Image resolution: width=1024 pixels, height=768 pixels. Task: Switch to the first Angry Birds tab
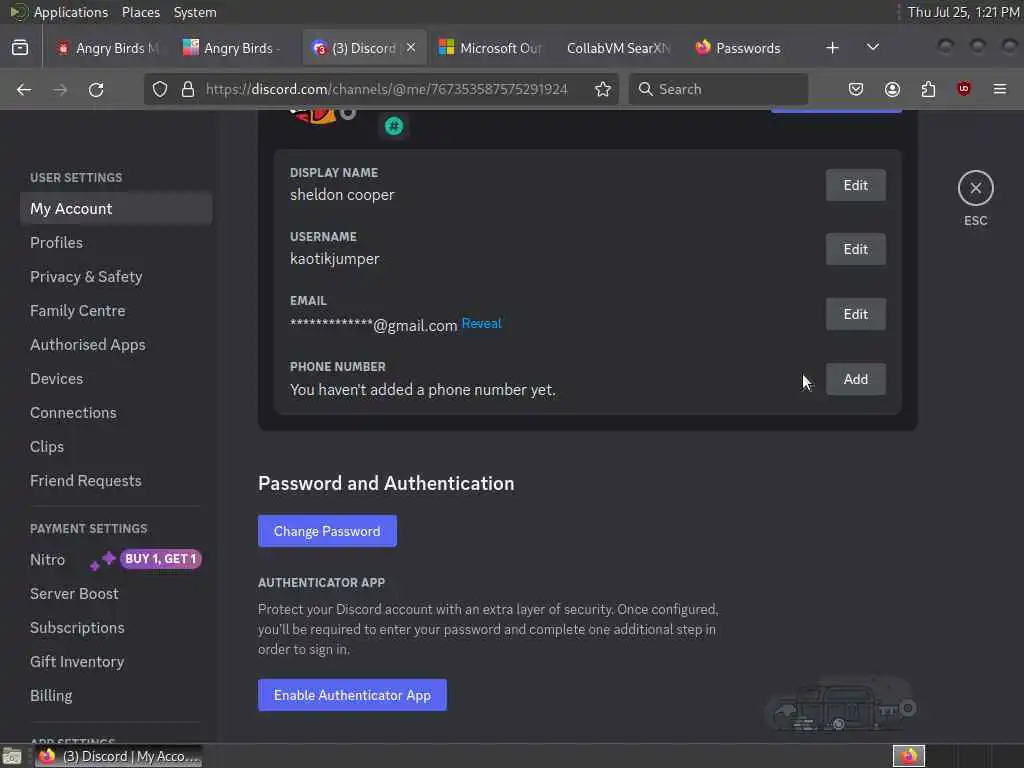(x=108, y=48)
